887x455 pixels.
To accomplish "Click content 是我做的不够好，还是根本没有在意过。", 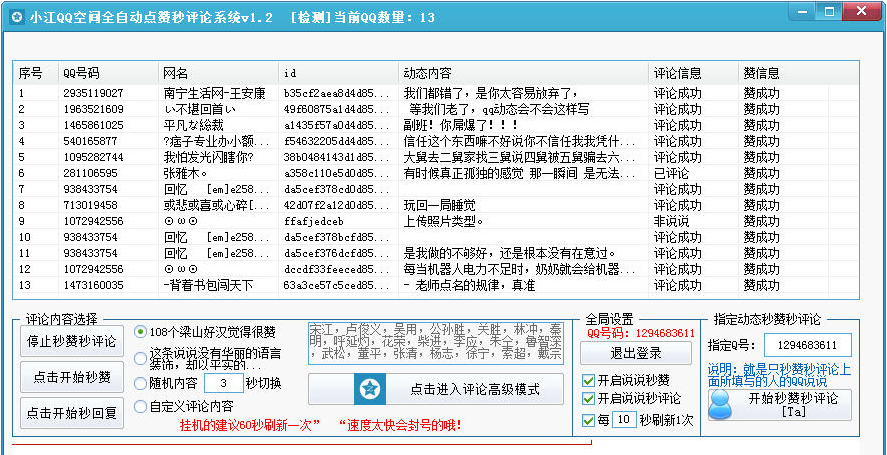I will (x=509, y=253).
